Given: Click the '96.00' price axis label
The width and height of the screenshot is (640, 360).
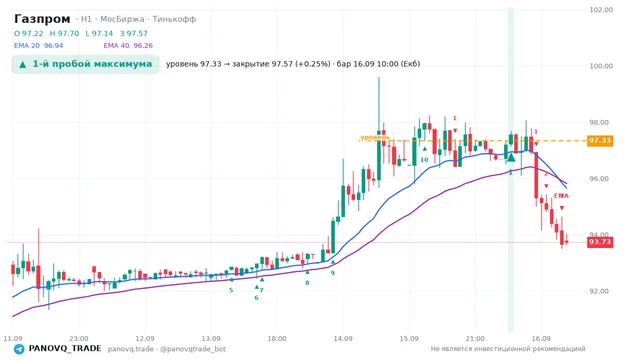Looking at the screenshot, I should 599,179.
